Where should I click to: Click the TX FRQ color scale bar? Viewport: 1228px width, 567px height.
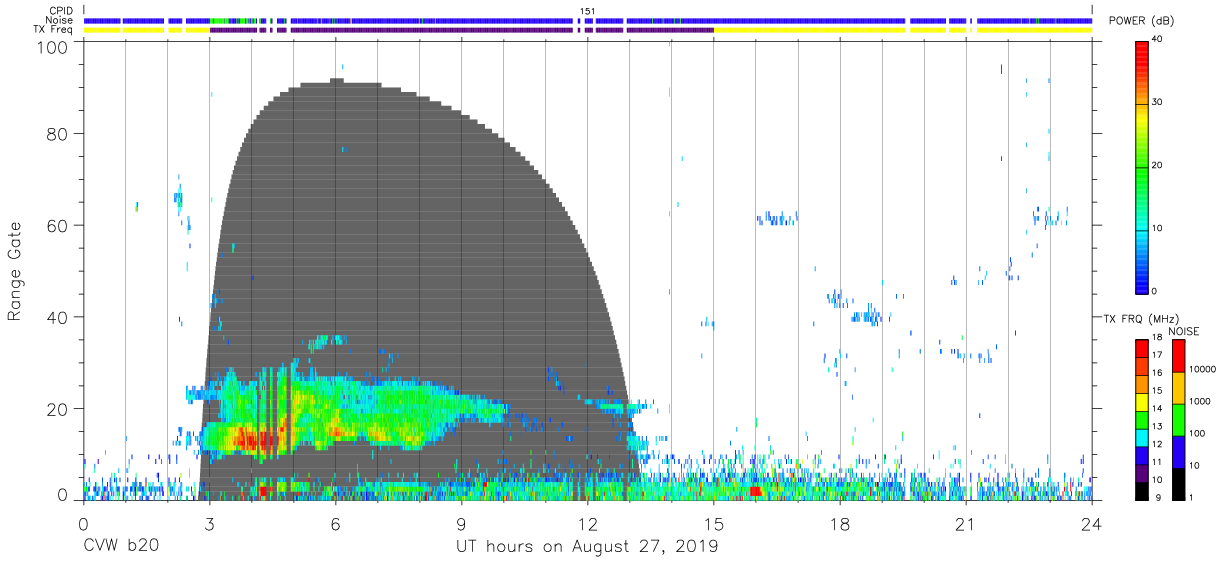[1141, 419]
